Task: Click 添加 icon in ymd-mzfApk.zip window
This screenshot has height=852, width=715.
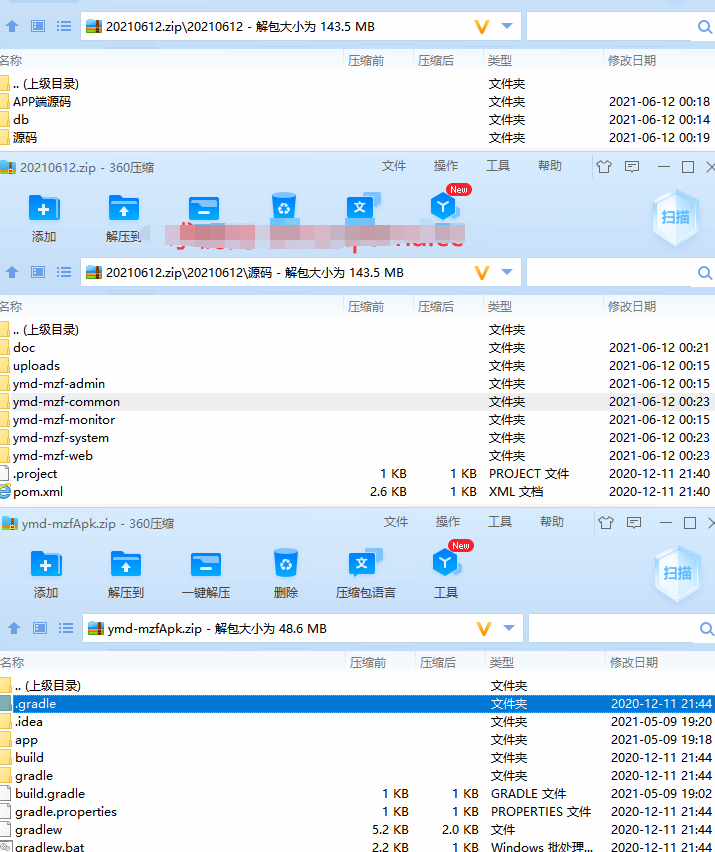Action: point(46,565)
